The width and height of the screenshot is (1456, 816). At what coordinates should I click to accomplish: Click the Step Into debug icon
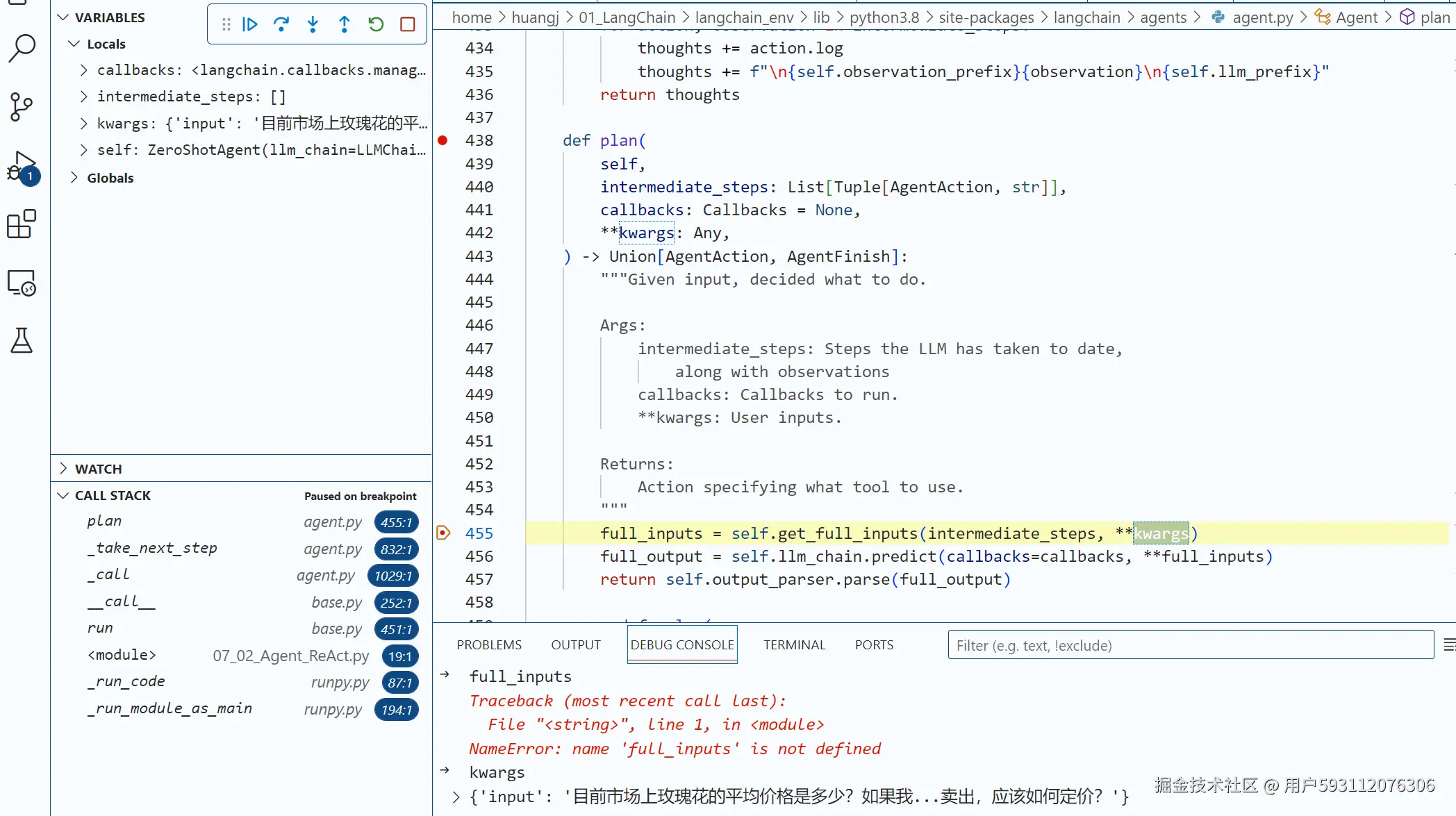point(313,25)
